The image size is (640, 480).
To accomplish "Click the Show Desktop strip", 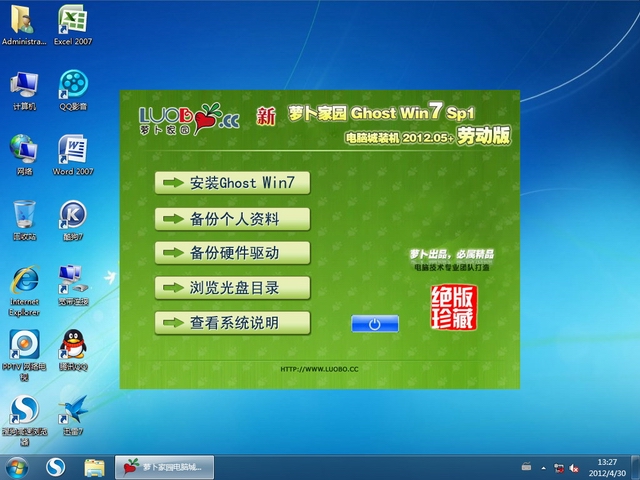I will click(636, 468).
